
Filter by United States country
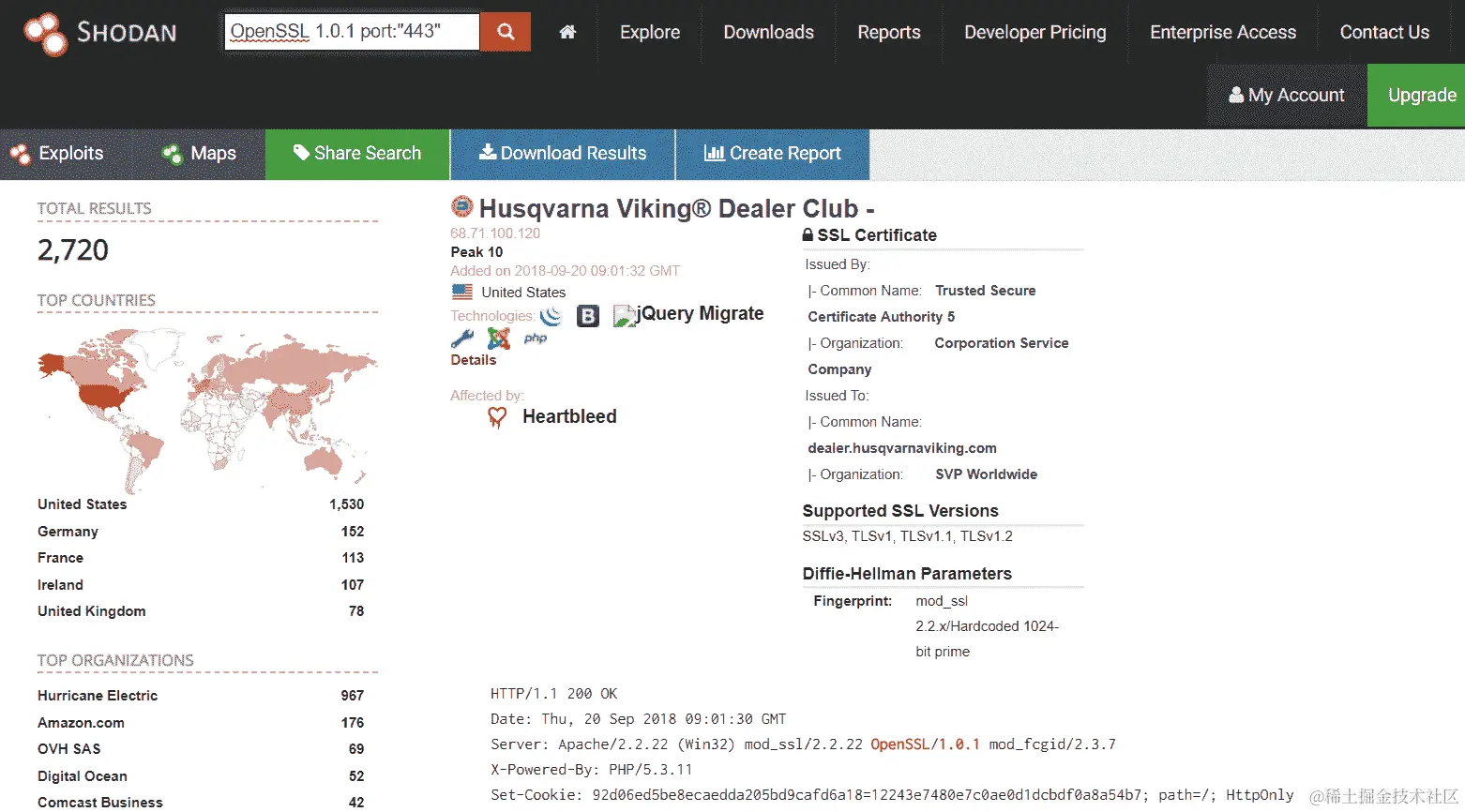coord(82,504)
